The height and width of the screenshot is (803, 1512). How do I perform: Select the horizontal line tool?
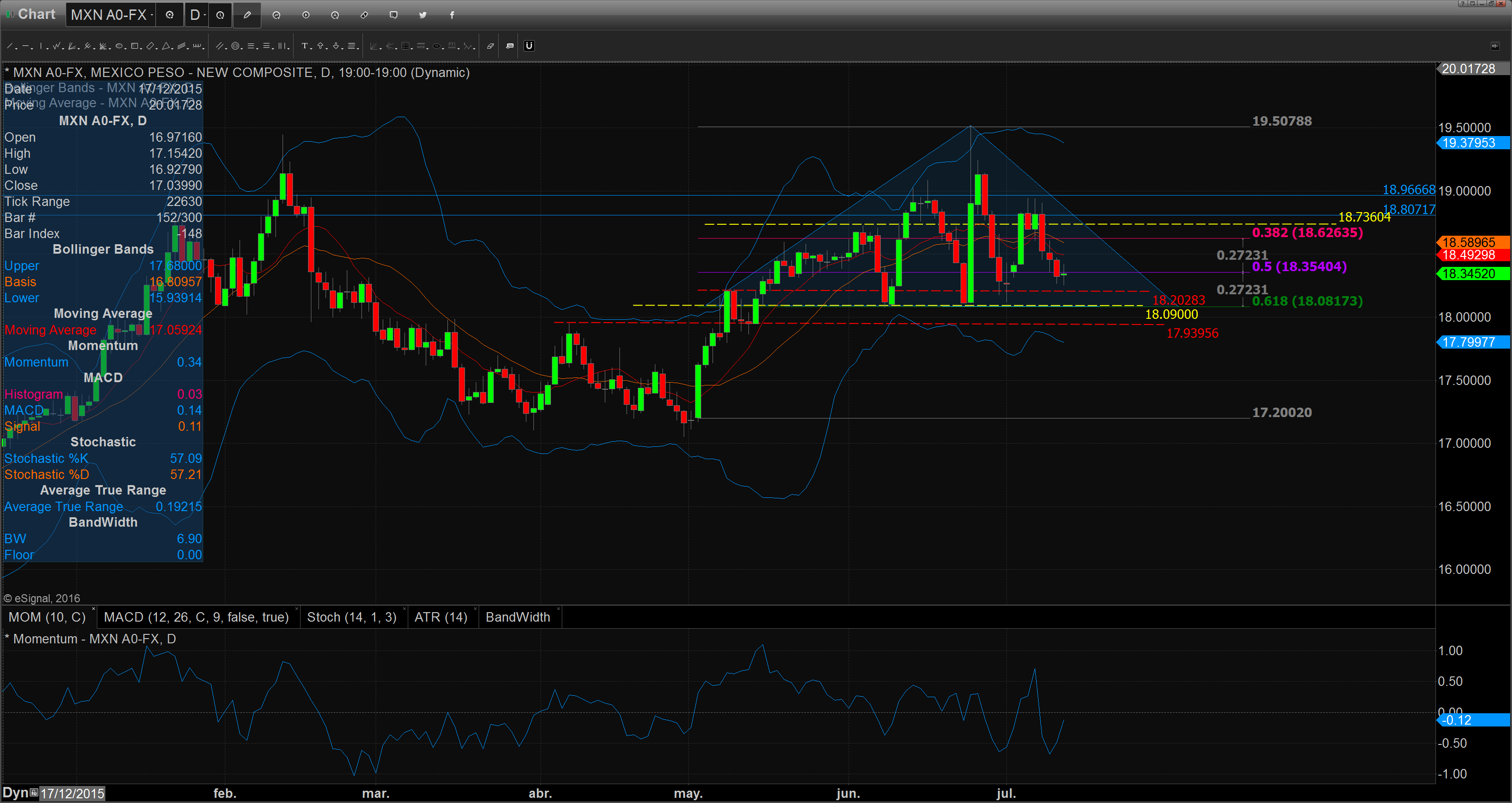click(26, 46)
